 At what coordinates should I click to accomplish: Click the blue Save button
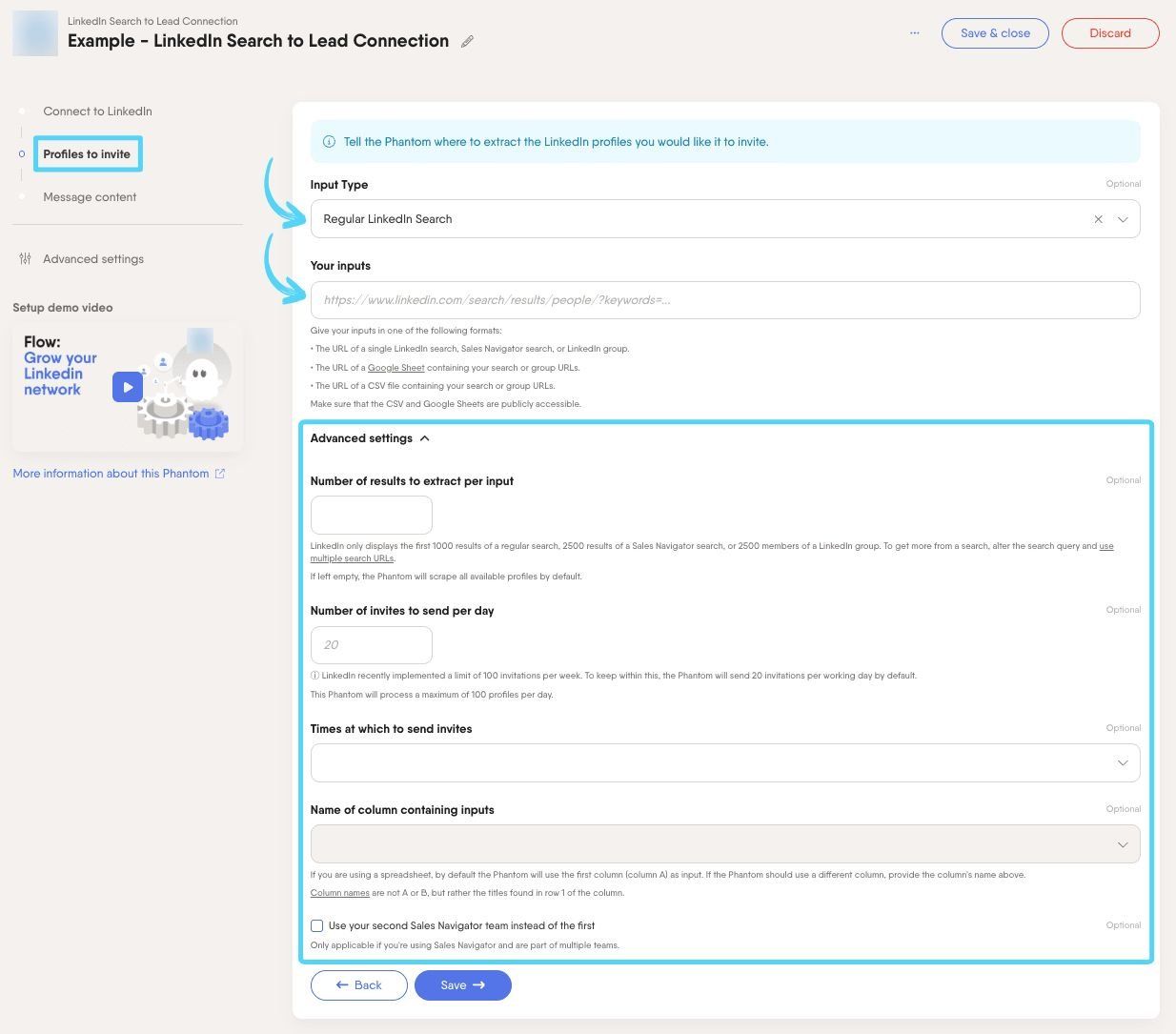click(463, 985)
